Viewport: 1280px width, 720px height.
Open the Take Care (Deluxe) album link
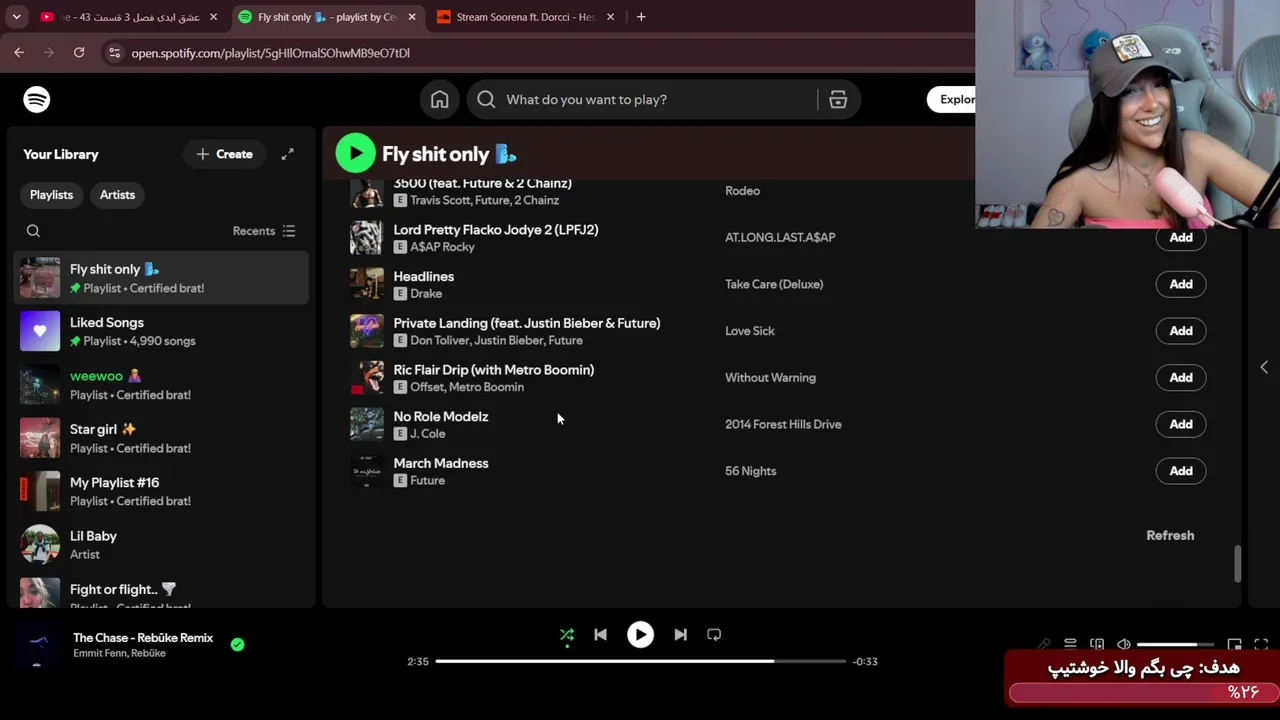point(774,284)
